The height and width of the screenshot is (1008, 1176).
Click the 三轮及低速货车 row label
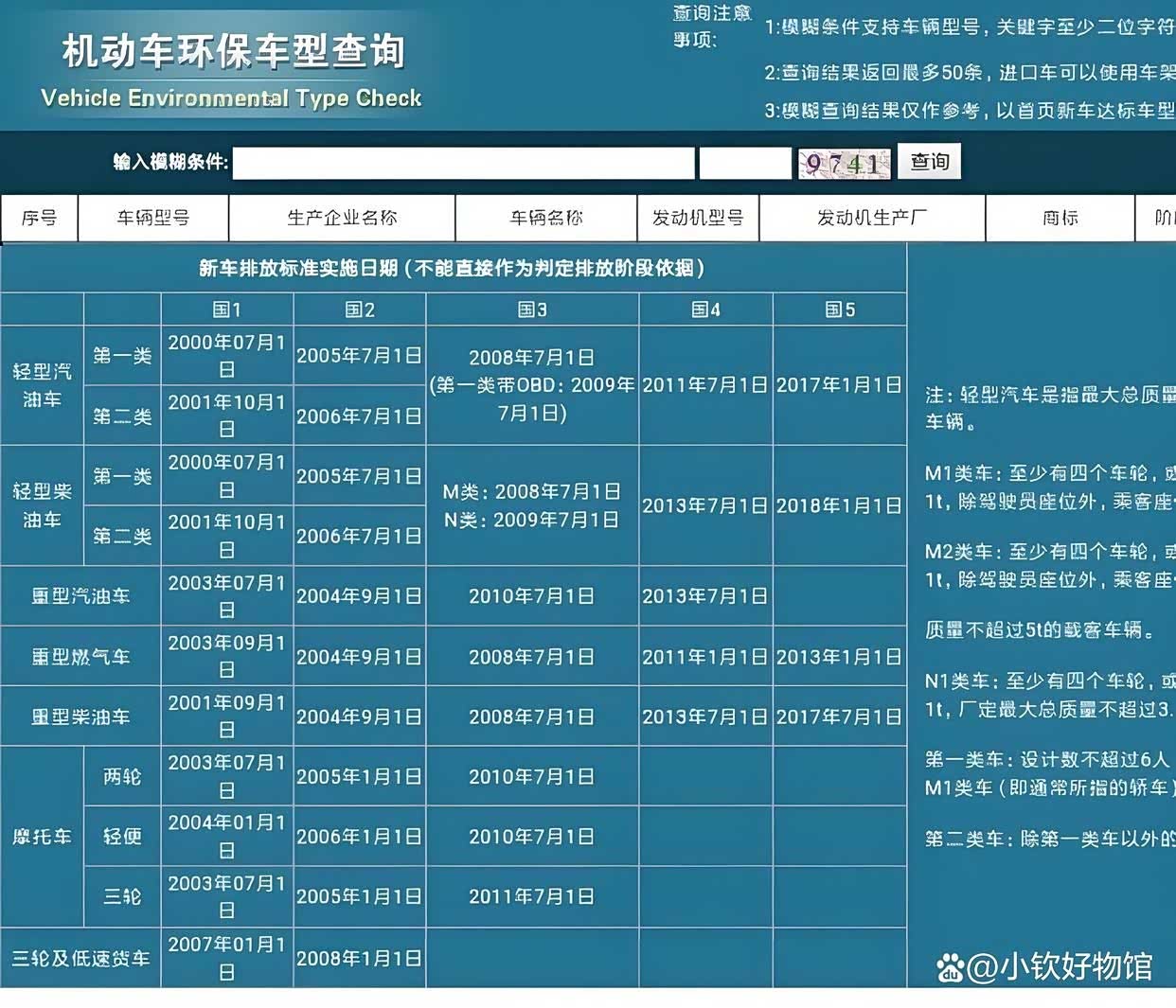[80, 958]
